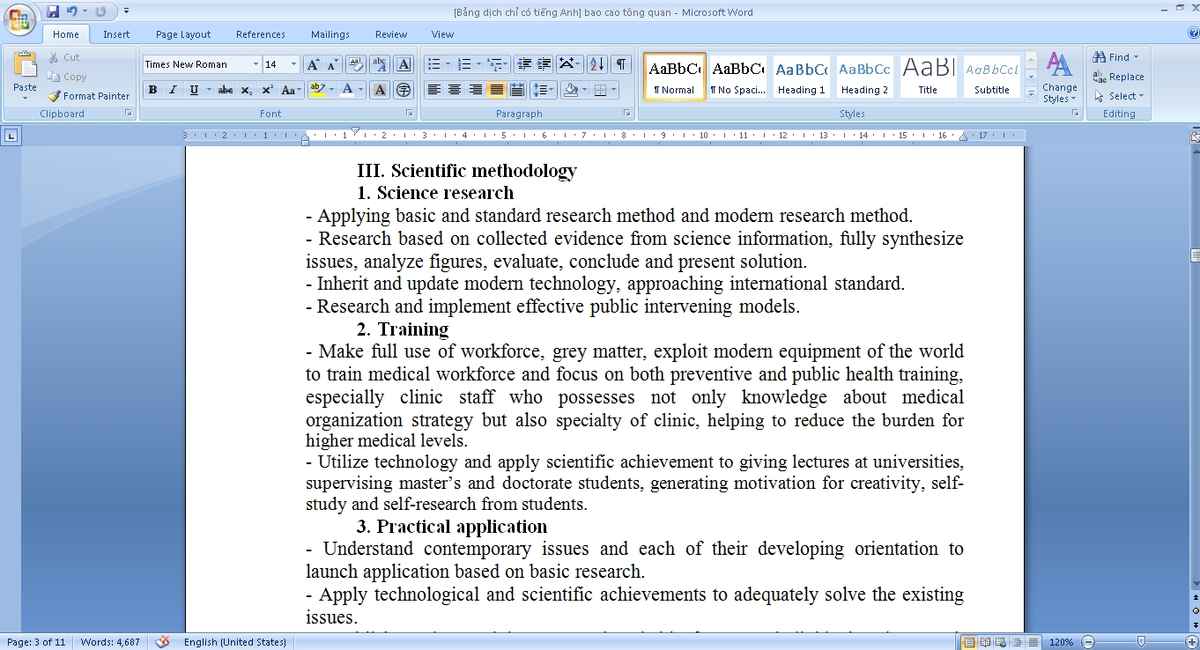
Task: Toggle Italic formatting
Action: tap(172, 90)
